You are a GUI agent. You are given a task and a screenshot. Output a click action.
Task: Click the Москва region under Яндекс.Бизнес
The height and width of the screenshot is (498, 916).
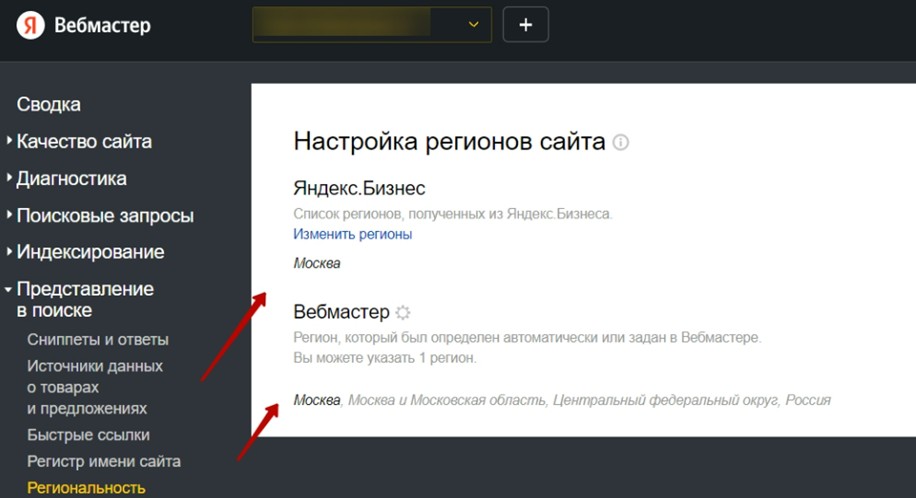(x=317, y=264)
